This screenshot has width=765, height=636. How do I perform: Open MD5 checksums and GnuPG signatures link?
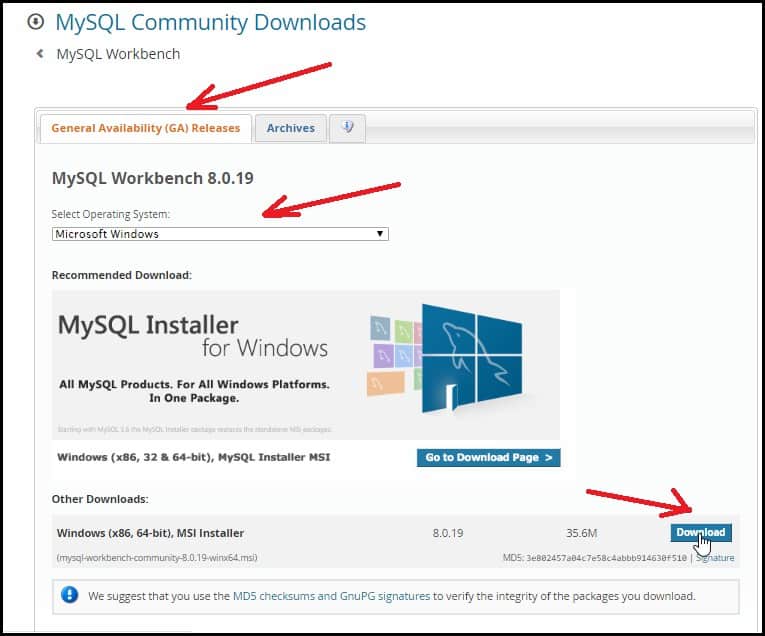pos(331,596)
